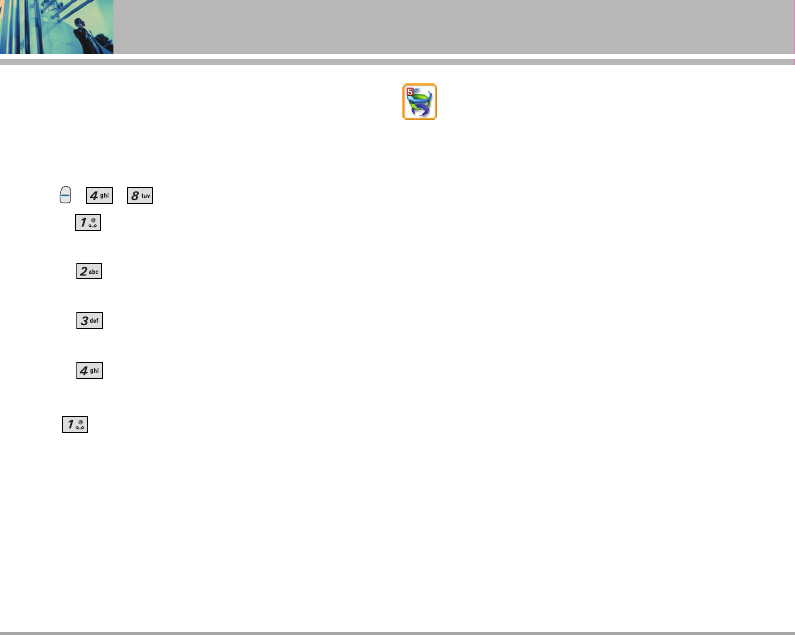Click the blue line on soft key icon
Screen dimensions: 795x635
click(x=65, y=195)
